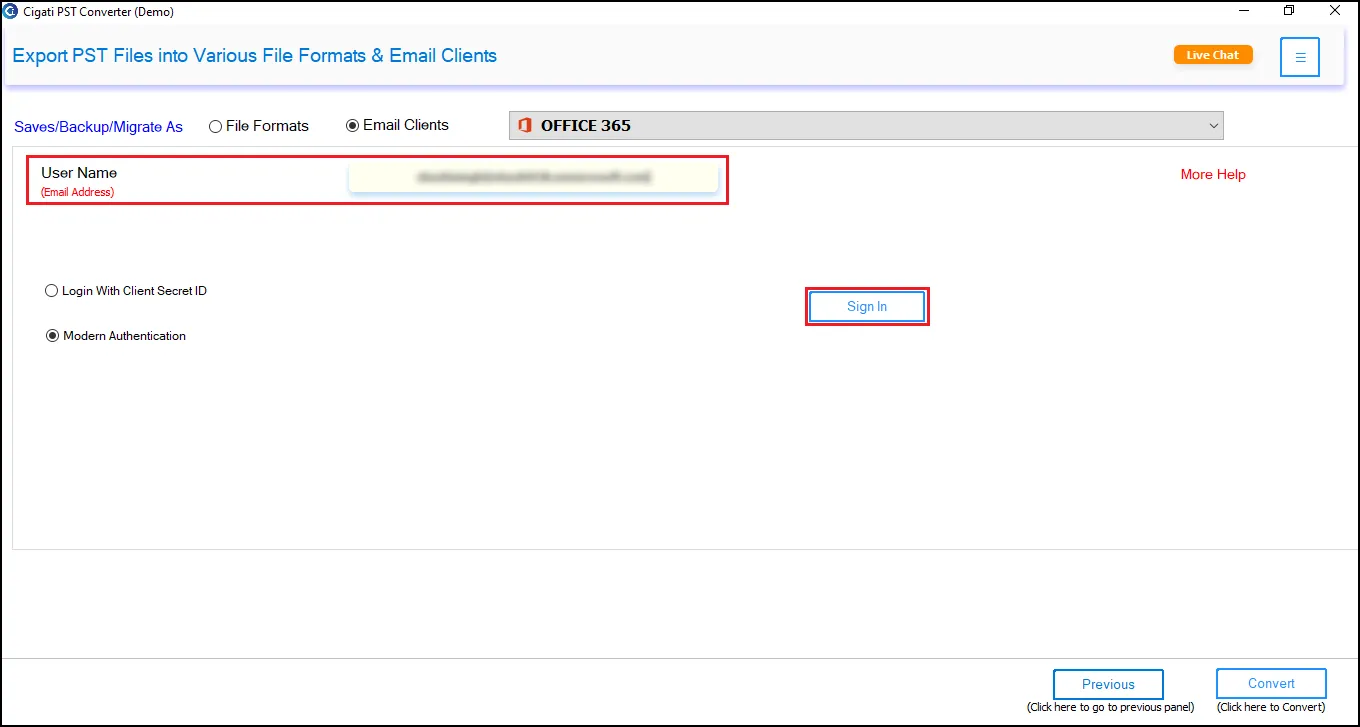The image size is (1360, 727).
Task: Open the More Help link
Action: 1213,174
